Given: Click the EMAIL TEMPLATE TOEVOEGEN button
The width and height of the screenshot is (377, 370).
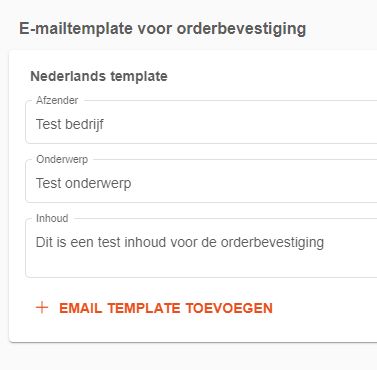Looking at the screenshot, I should pyautogui.click(x=154, y=308).
